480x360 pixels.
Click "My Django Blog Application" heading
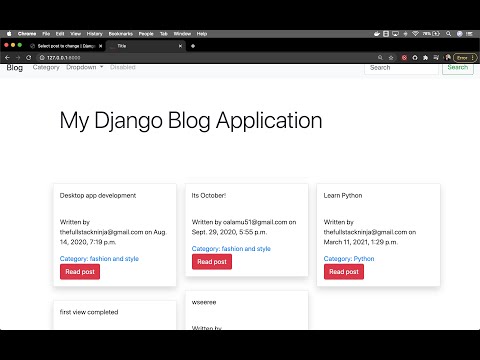point(191,120)
